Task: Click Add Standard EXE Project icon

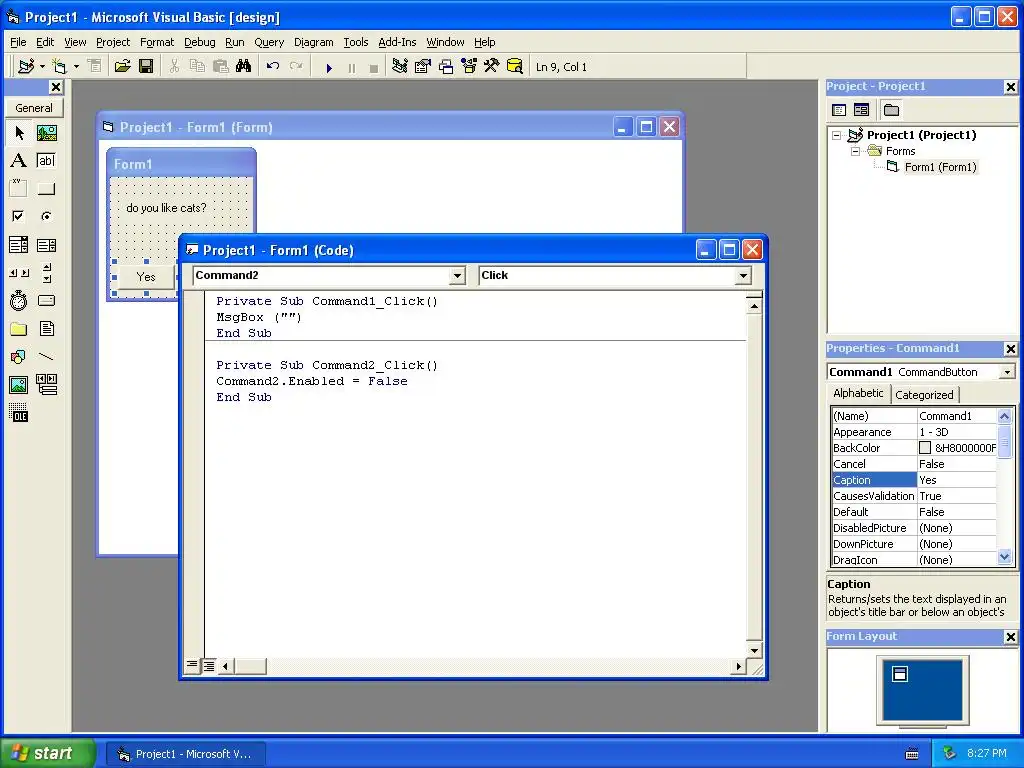Action: (x=26, y=67)
